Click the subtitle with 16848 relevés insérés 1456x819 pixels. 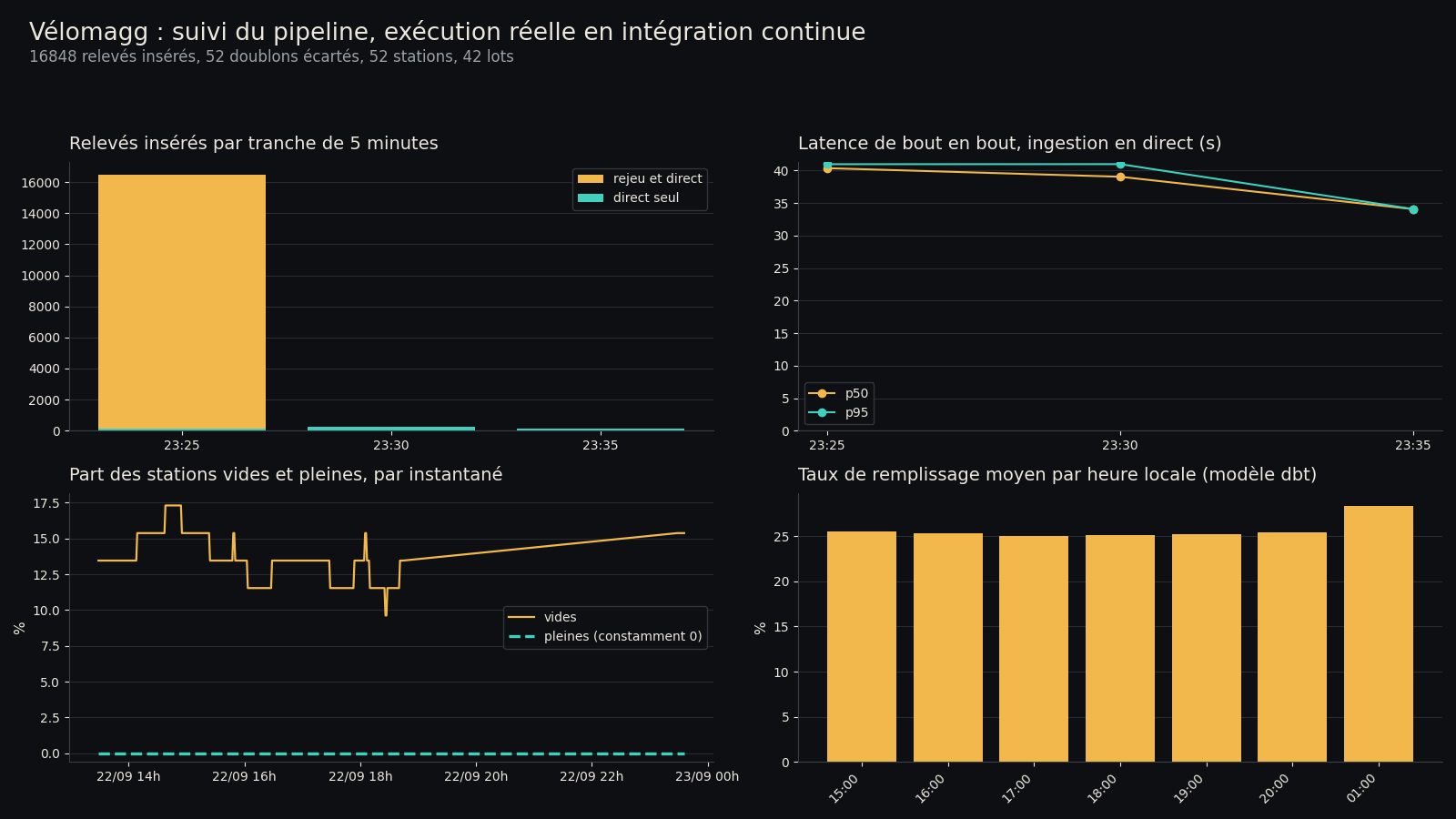coord(271,57)
